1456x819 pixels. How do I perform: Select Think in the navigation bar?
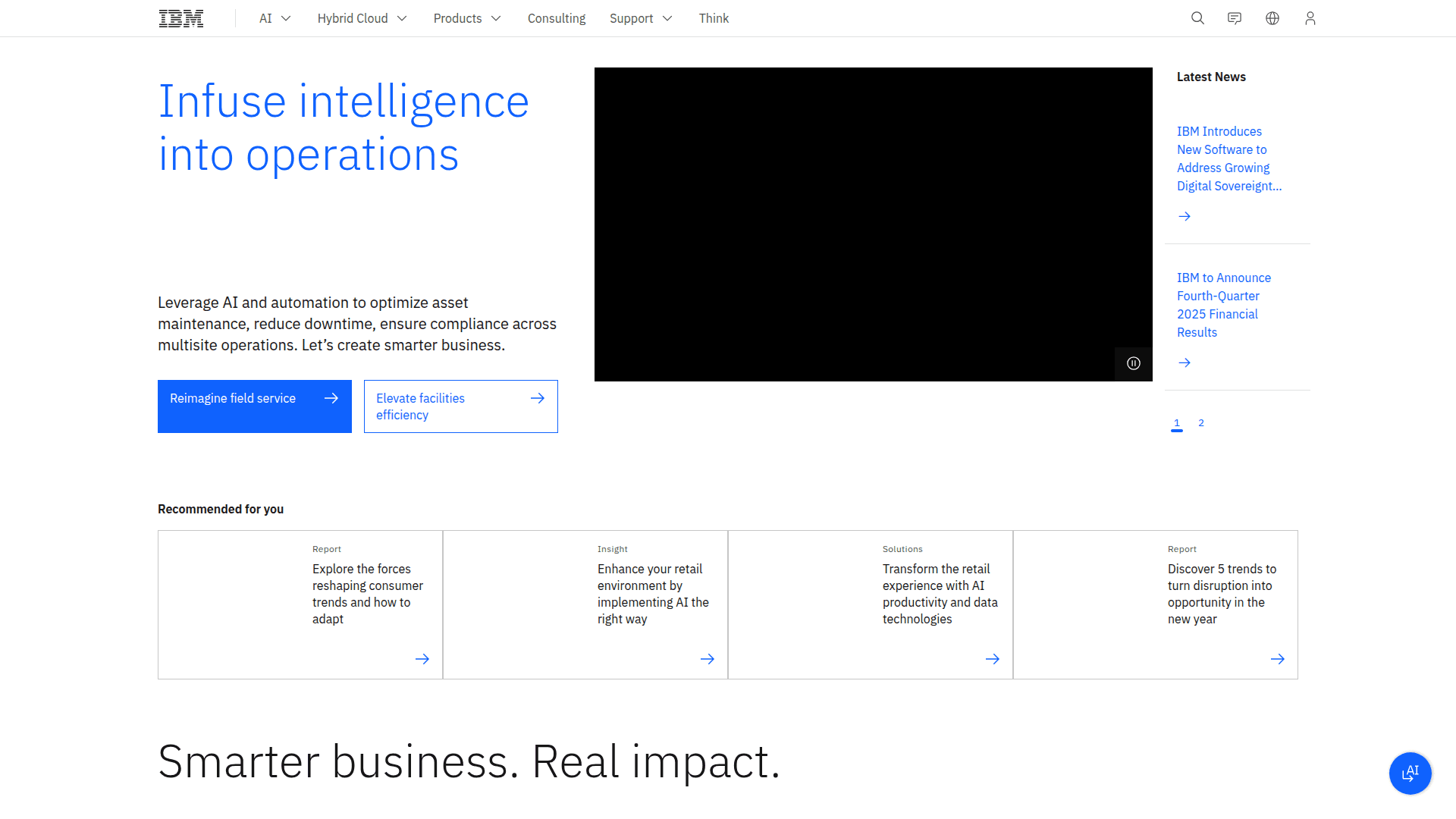[x=714, y=17]
